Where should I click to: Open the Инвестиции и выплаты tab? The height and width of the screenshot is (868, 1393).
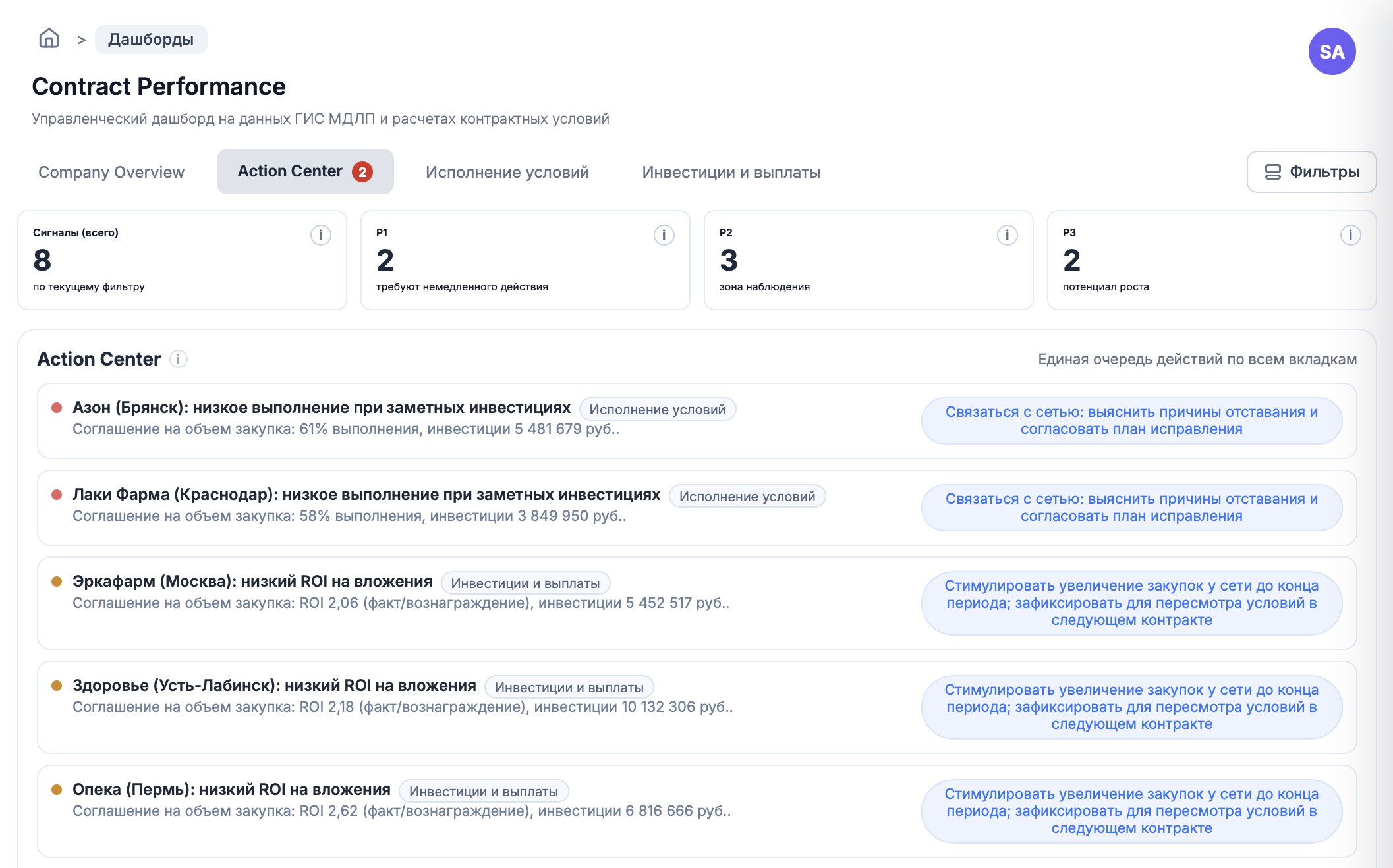[x=730, y=172]
